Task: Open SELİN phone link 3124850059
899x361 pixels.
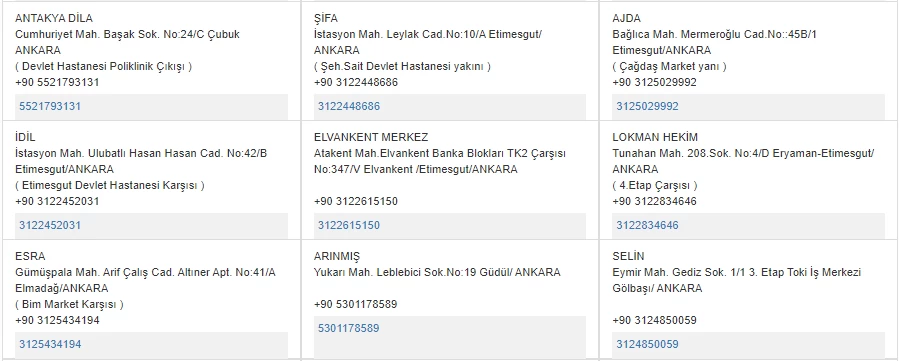Action: [647, 344]
